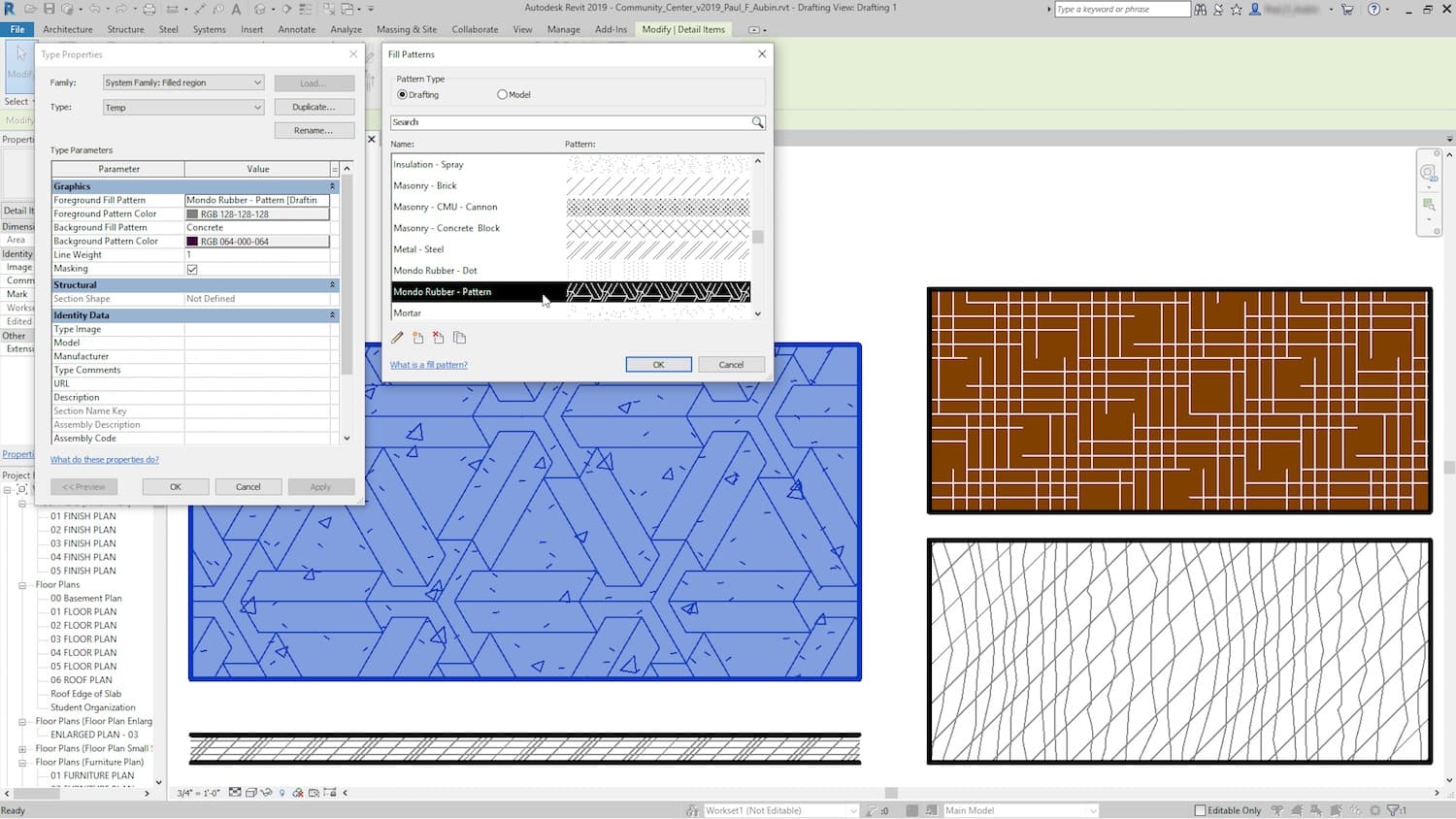Select the Model pattern type radio button
The height and width of the screenshot is (819, 1456).
[x=502, y=94]
